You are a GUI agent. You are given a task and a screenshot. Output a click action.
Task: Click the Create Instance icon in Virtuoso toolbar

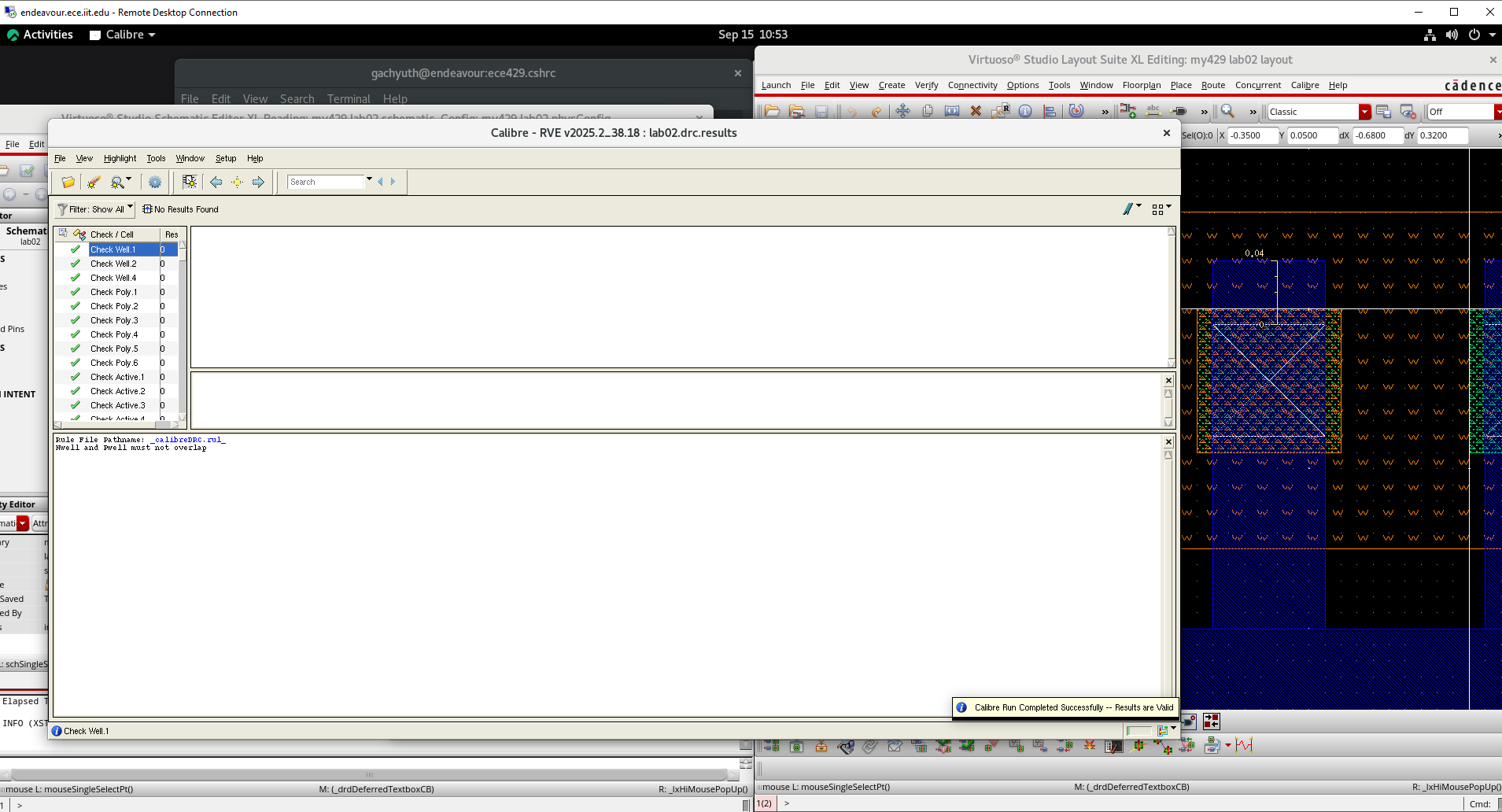point(1127,111)
